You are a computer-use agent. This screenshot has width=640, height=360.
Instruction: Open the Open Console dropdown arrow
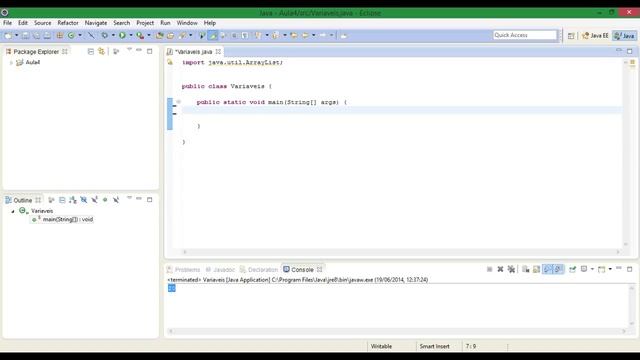(x=610, y=269)
